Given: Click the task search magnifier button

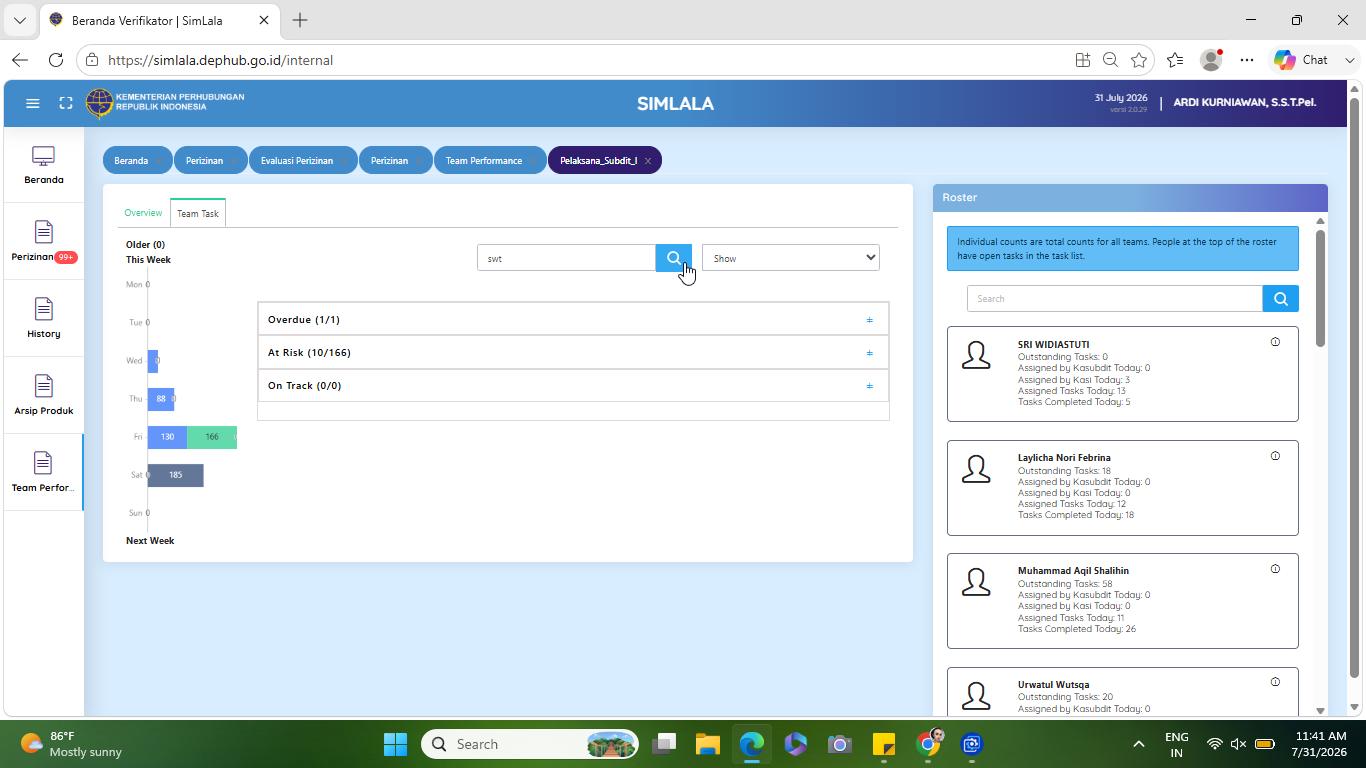Looking at the screenshot, I should click(x=674, y=258).
